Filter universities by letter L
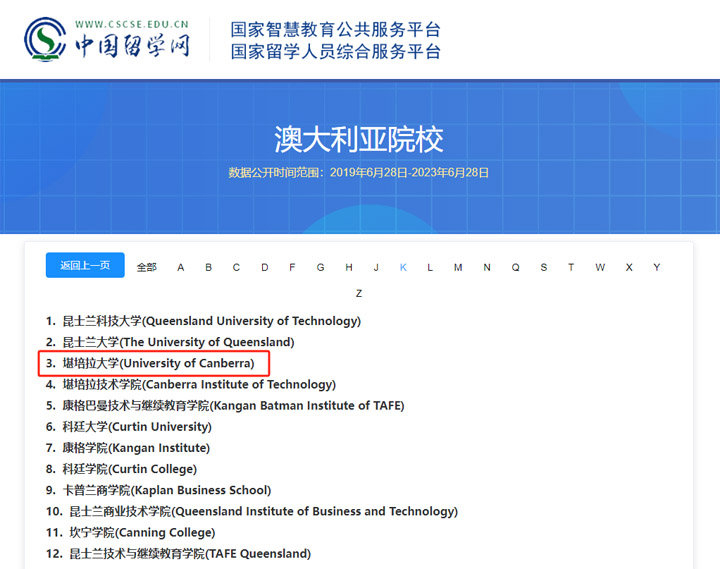Viewport: 720px width, 569px height. (x=430, y=267)
